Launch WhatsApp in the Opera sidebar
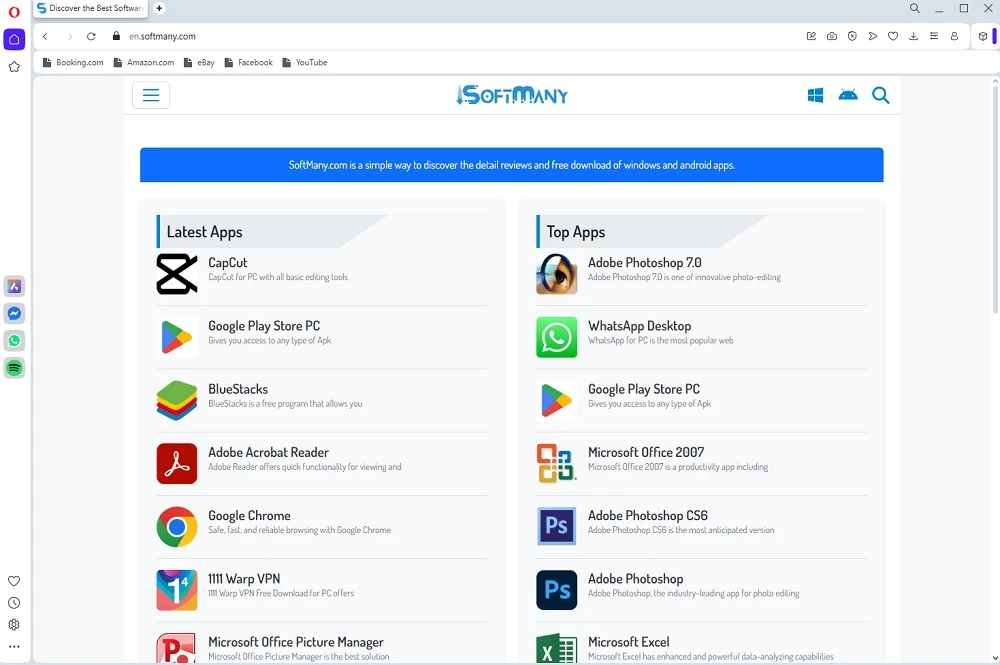The width and height of the screenshot is (1000, 665). click(14, 341)
